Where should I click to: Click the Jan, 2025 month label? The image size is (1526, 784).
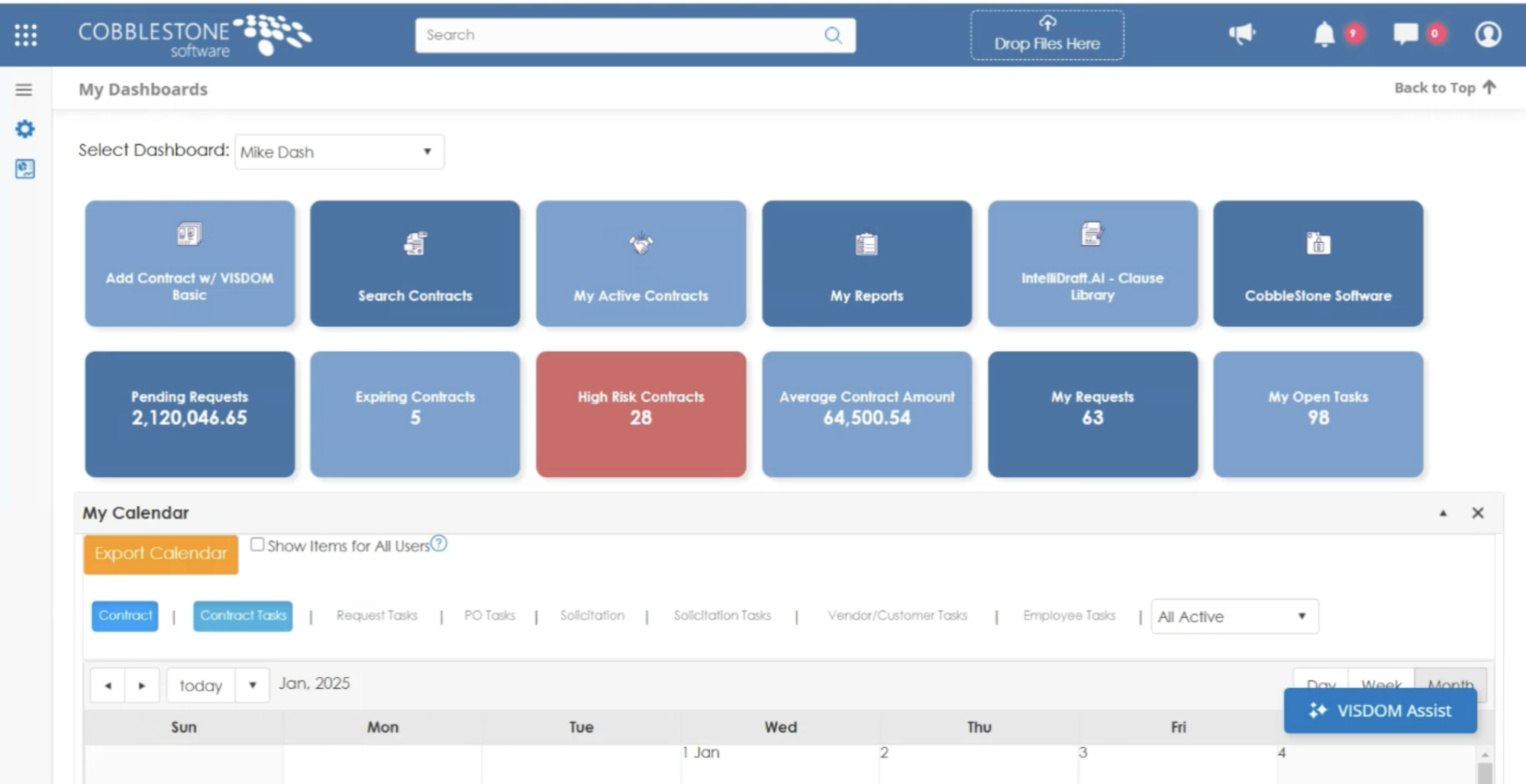click(x=315, y=683)
